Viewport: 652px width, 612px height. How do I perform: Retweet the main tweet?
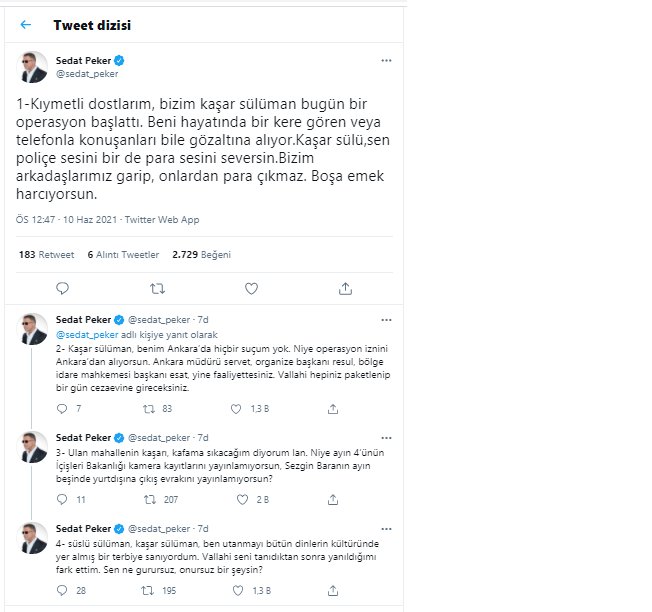[x=157, y=288]
